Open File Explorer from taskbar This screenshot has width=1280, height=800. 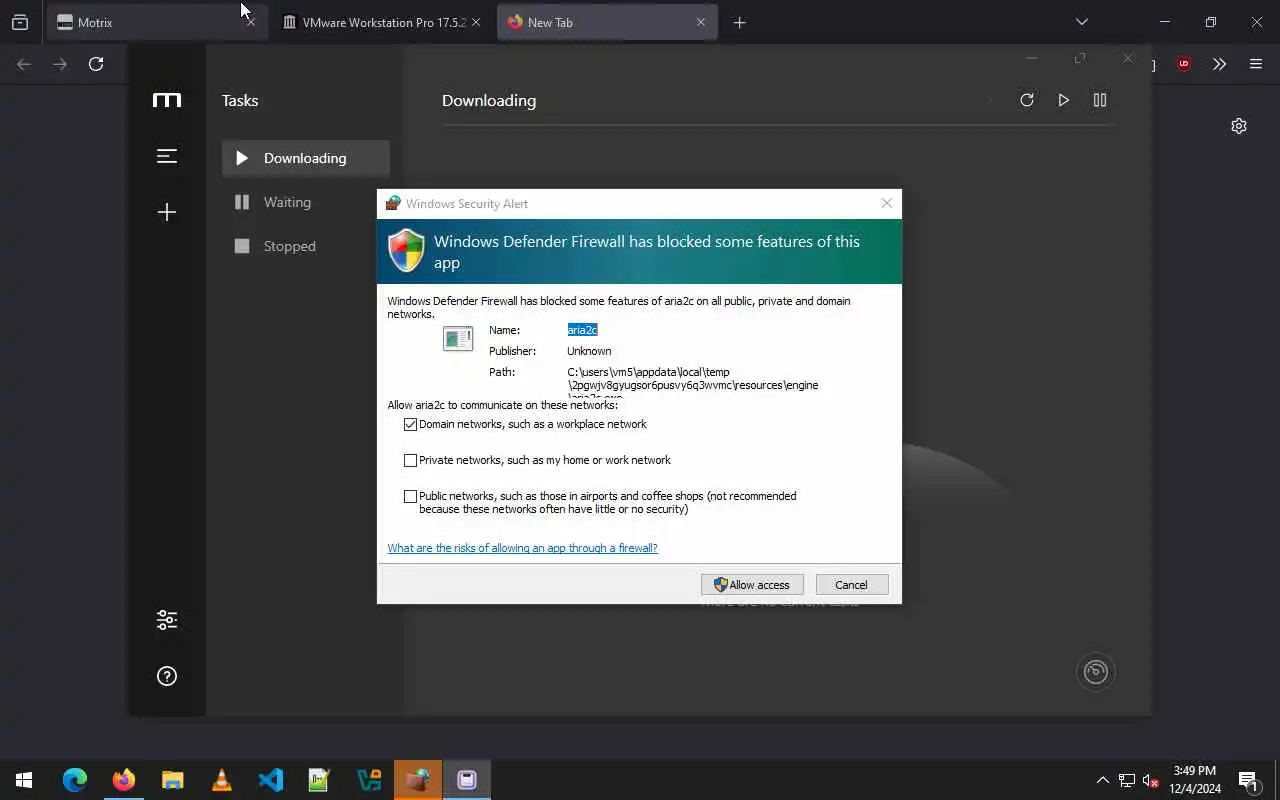173,780
